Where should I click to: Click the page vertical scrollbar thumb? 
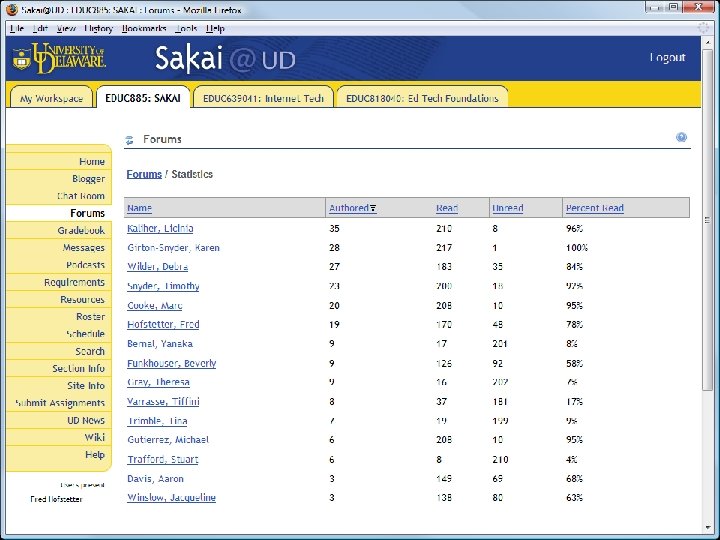tap(707, 219)
